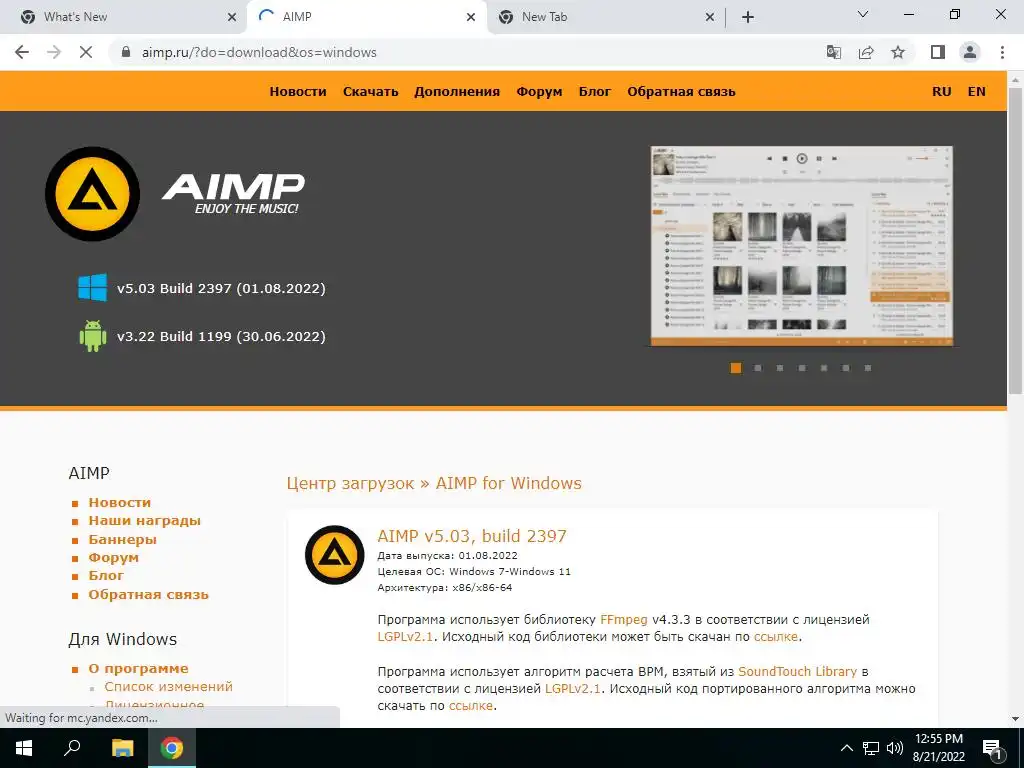This screenshot has height=768, width=1024.
Task: Click the AIMP v5.03, build 2397 heading
Action: point(472,536)
